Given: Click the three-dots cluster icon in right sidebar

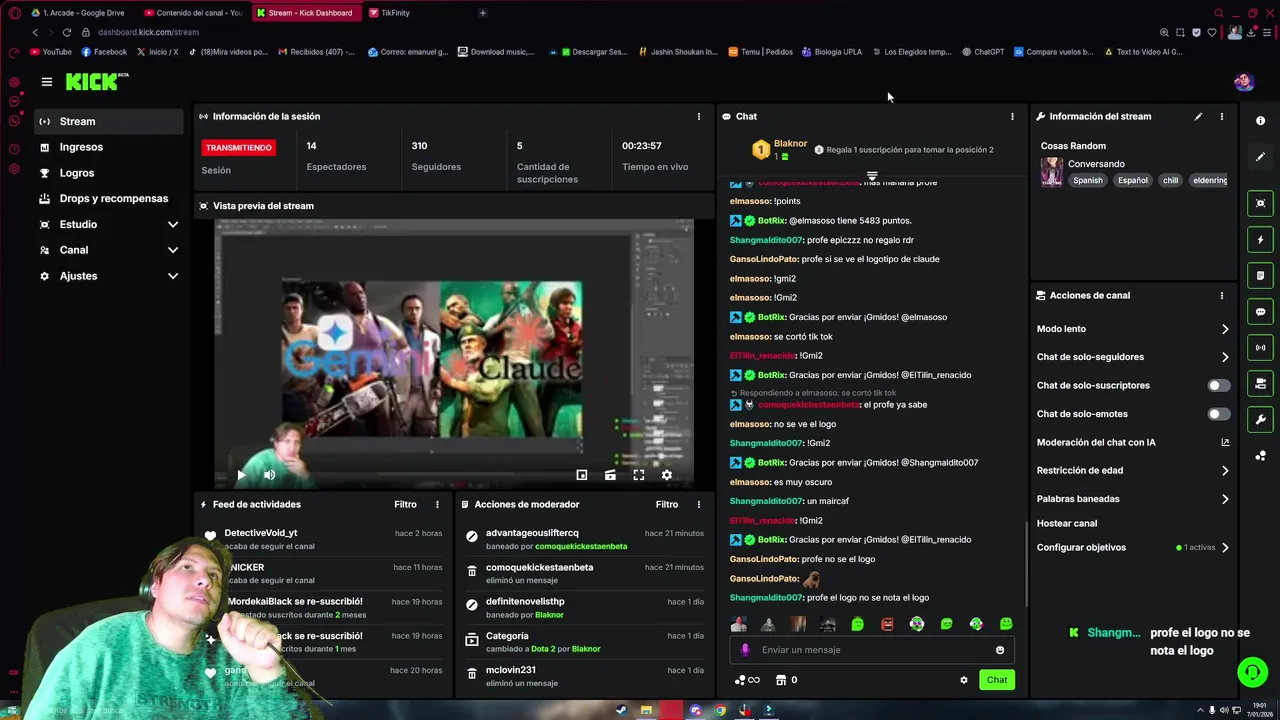Looking at the screenshot, I should [1260, 456].
